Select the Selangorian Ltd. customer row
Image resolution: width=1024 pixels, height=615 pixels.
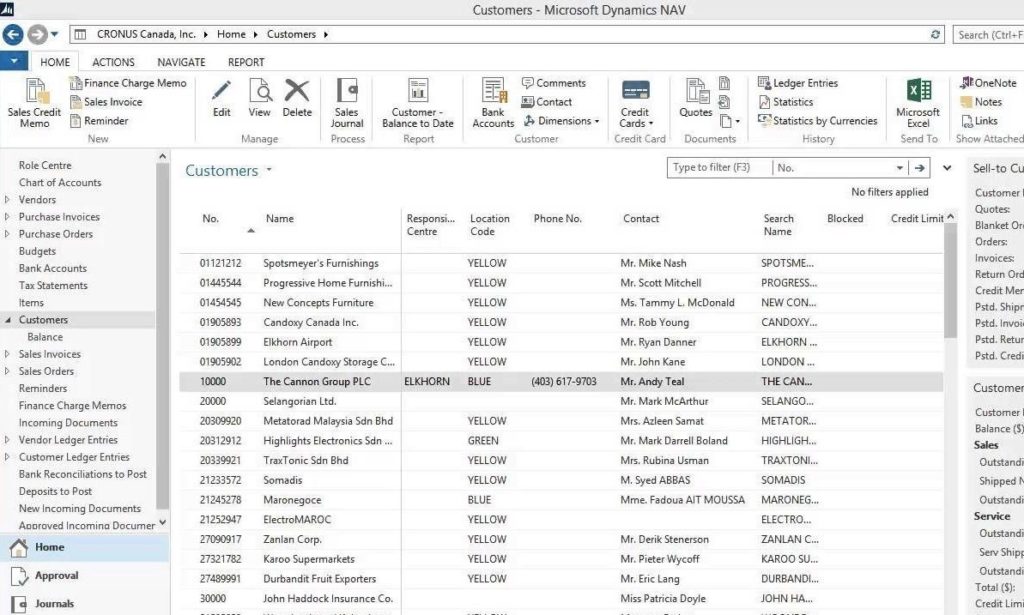point(561,402)
